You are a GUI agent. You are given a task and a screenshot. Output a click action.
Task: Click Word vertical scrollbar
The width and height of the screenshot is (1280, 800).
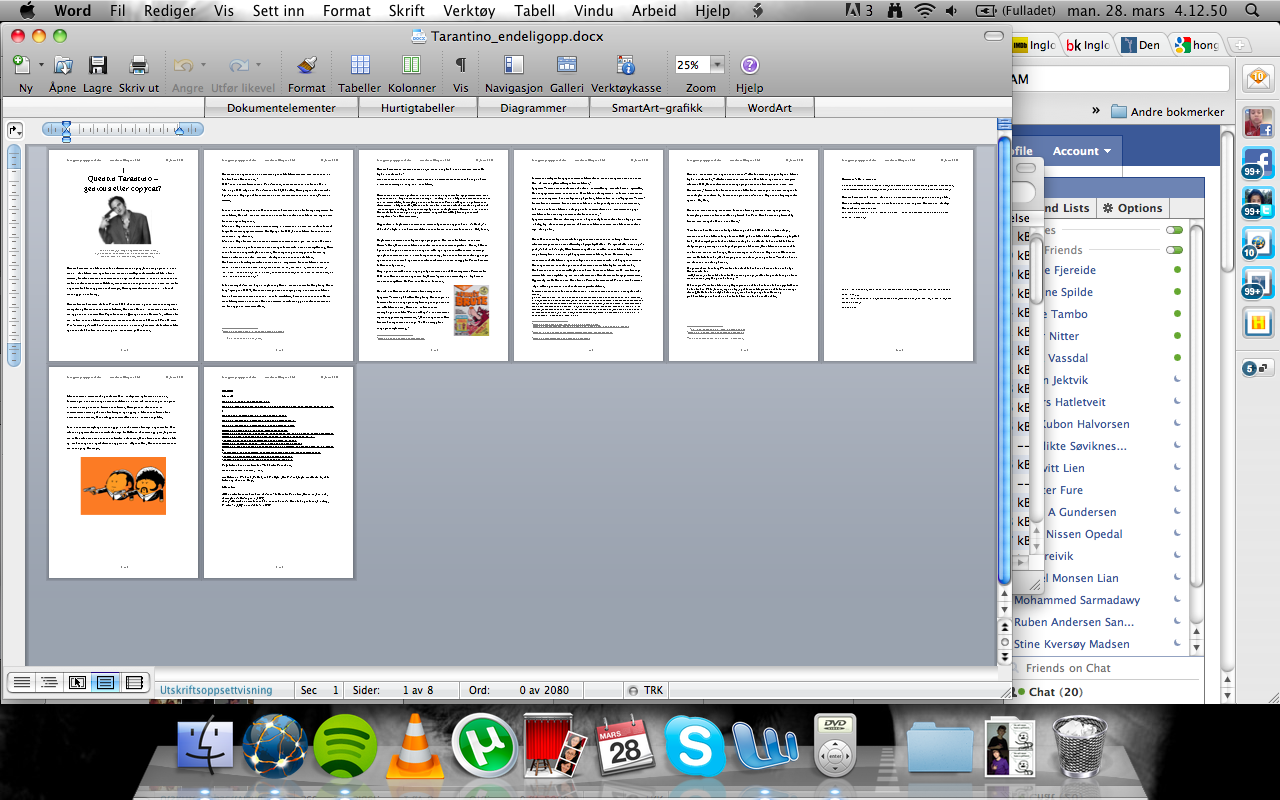click(1004, 360)
